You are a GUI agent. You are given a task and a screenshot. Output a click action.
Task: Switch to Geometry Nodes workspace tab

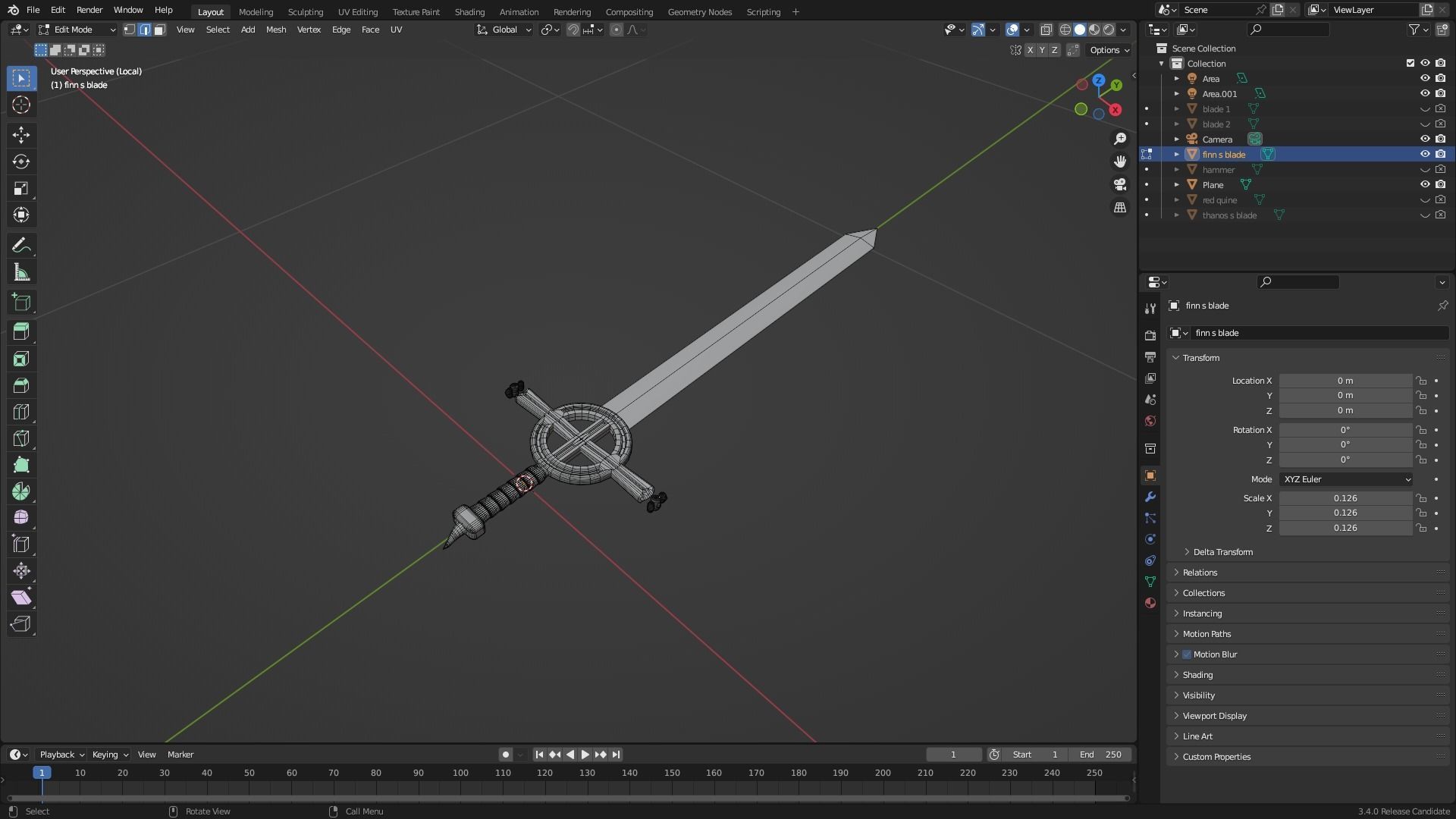[700, 11]
